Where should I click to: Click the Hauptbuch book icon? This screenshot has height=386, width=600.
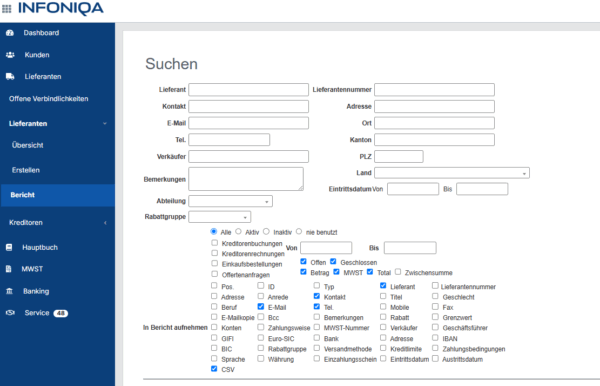pos(9,248)
